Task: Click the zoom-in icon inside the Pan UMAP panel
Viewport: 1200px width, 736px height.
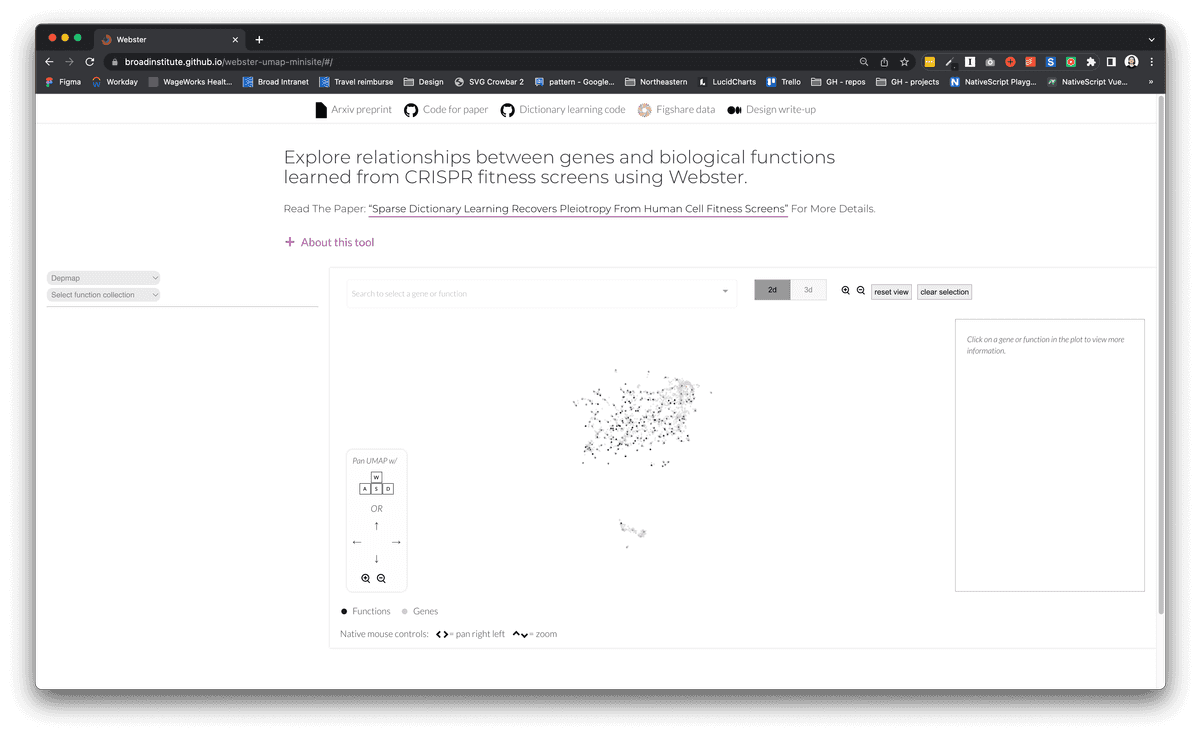Action: tap(365, 578)
